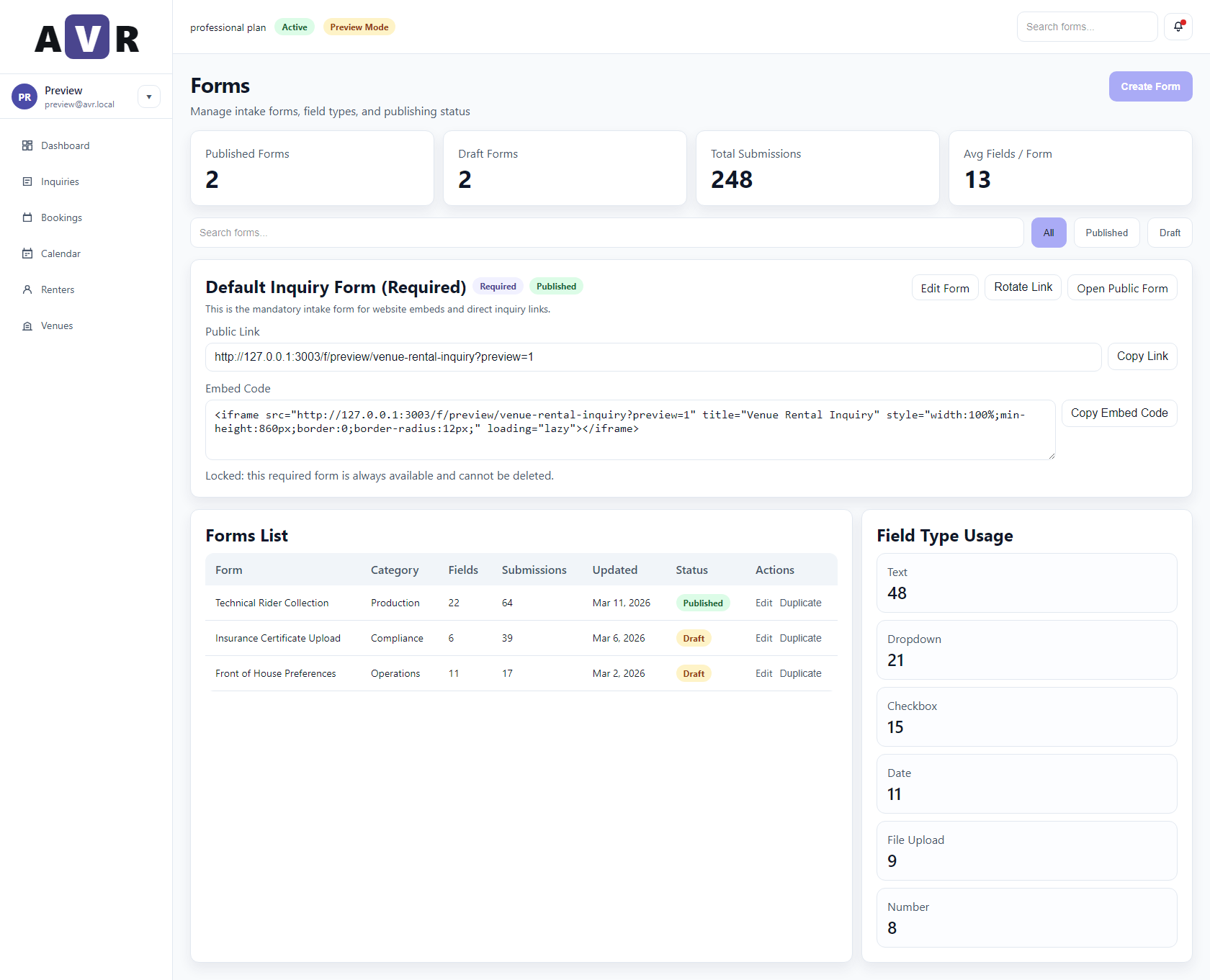Select the Inquiries sidebar icon

coord(27,181)
